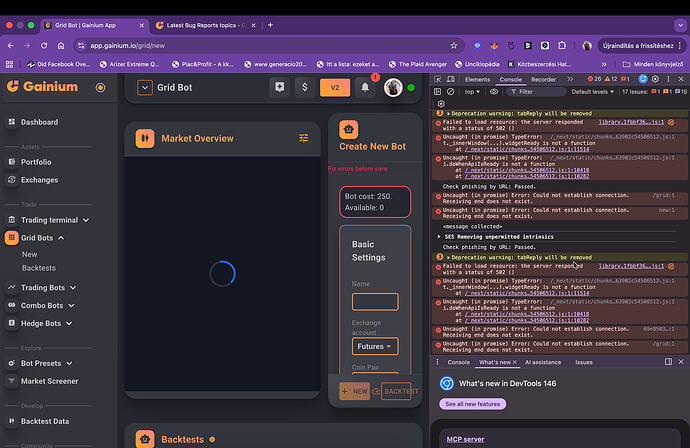This screenshot has width=690, height=448.
Task: Select the DevTools inspect element icon
Action: 437,79
